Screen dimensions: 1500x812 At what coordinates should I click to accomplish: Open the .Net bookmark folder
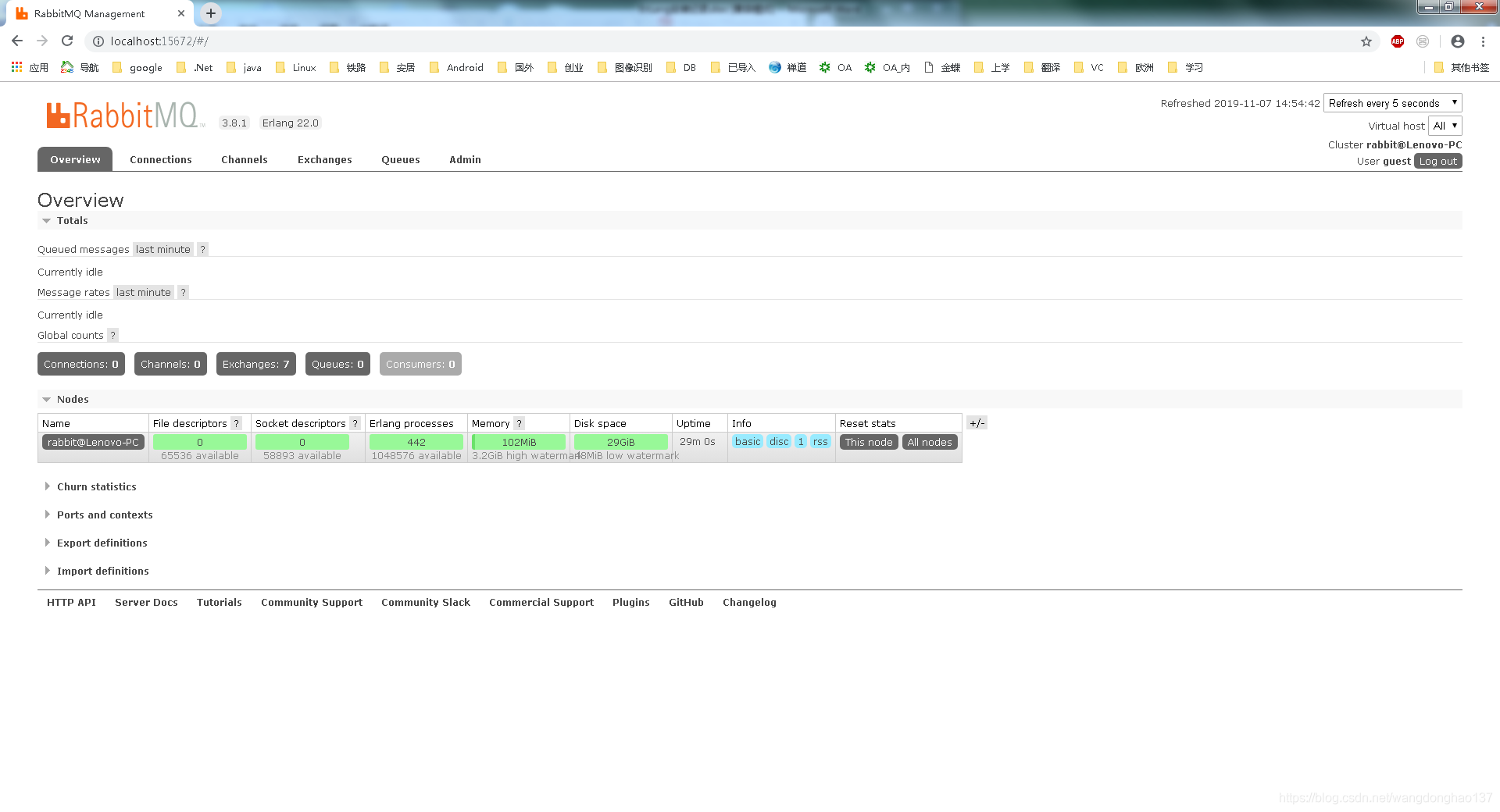click(x=195, y=67)
